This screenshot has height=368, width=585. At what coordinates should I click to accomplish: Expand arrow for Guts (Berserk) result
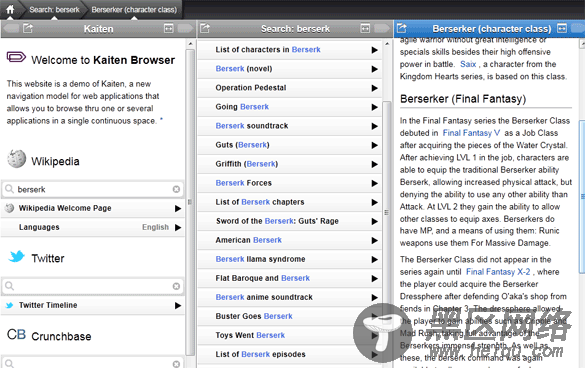point(374,145)
